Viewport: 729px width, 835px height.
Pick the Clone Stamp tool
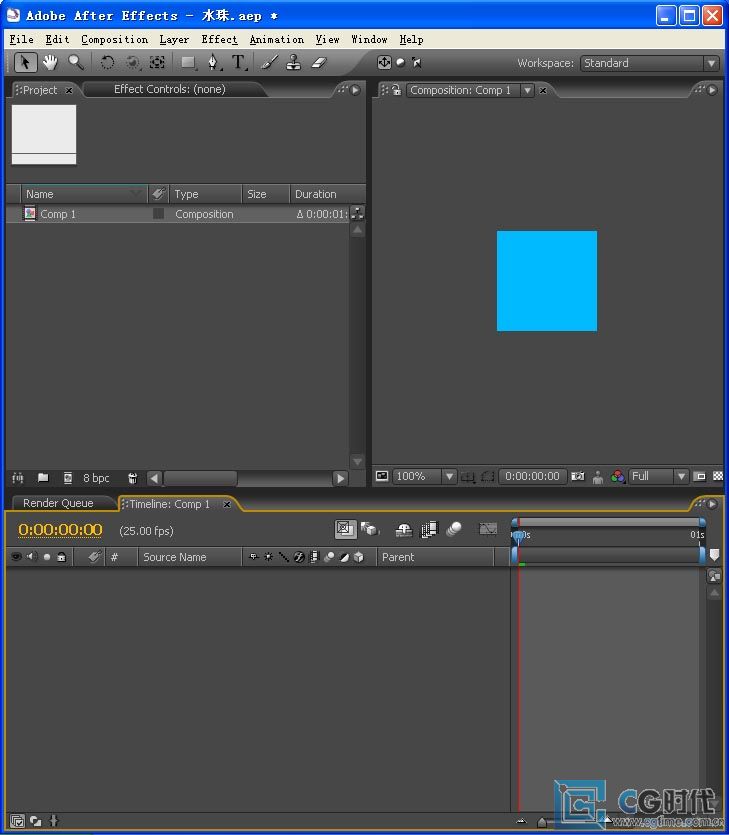point(293,63)
